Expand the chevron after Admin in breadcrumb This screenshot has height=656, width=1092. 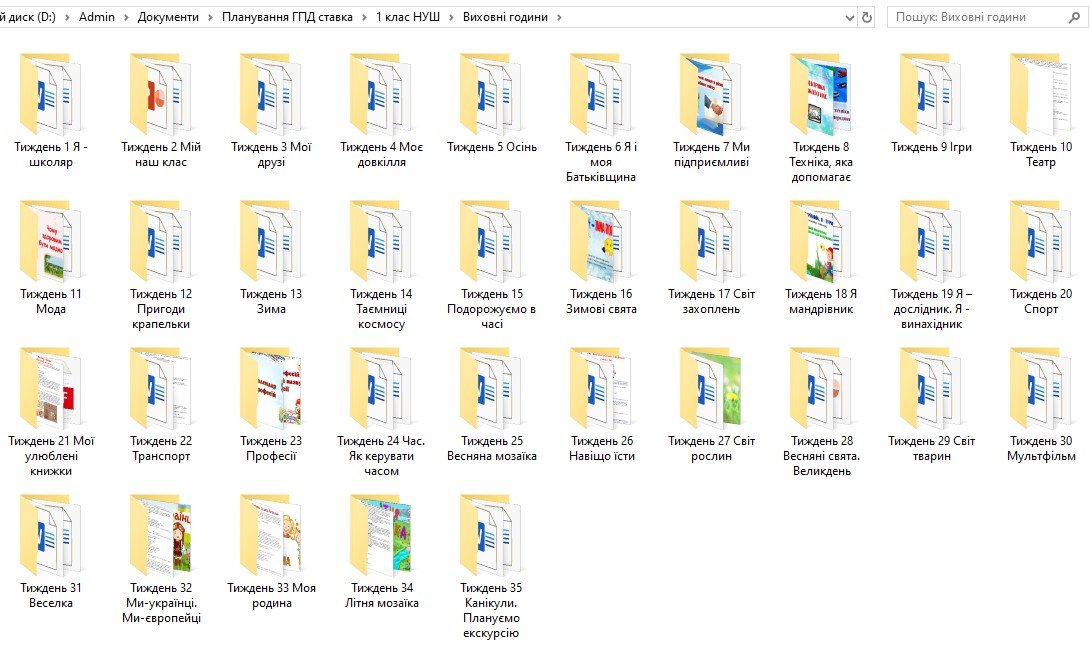tap(127, 17)
